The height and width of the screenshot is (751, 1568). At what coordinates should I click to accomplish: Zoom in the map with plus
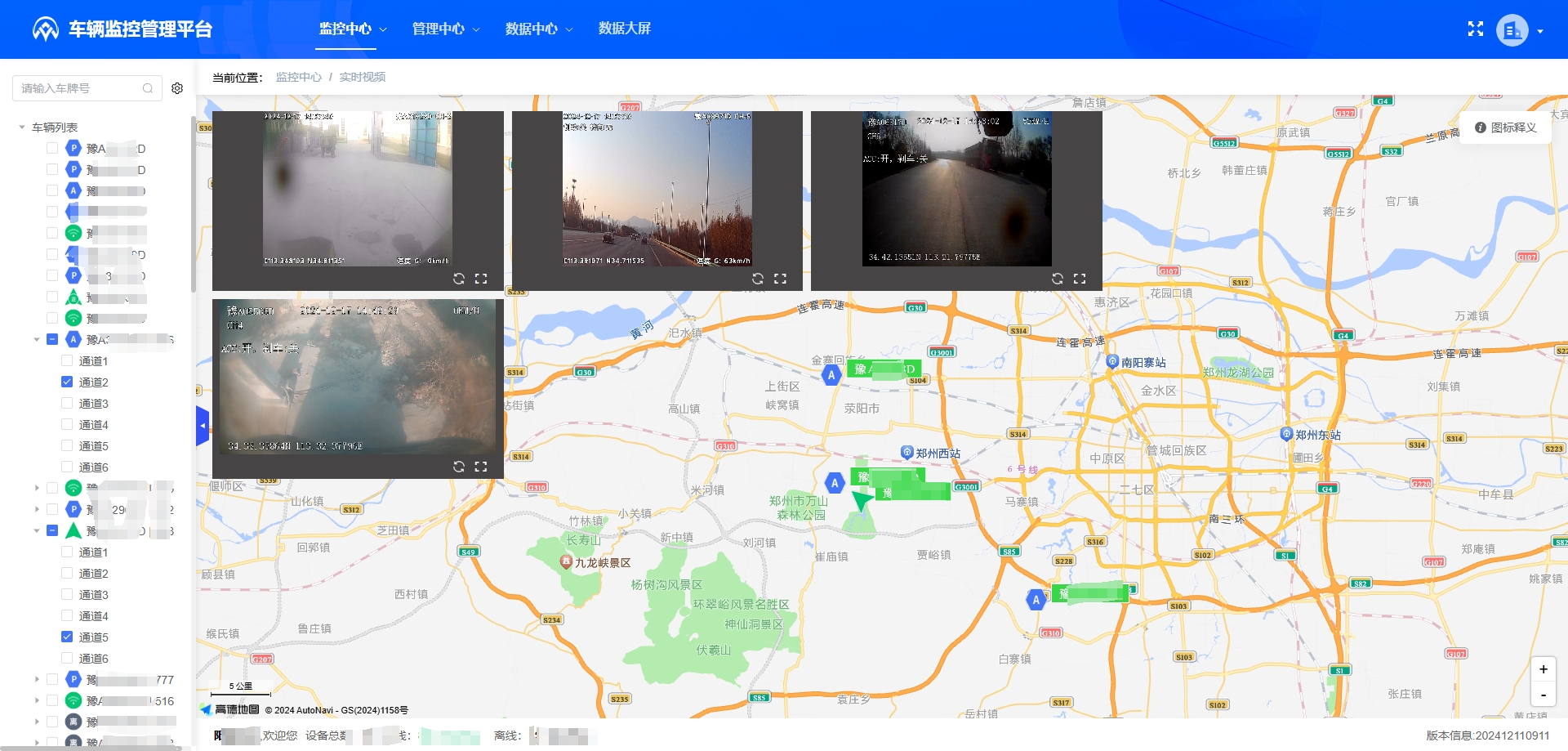coord(1543,669)
